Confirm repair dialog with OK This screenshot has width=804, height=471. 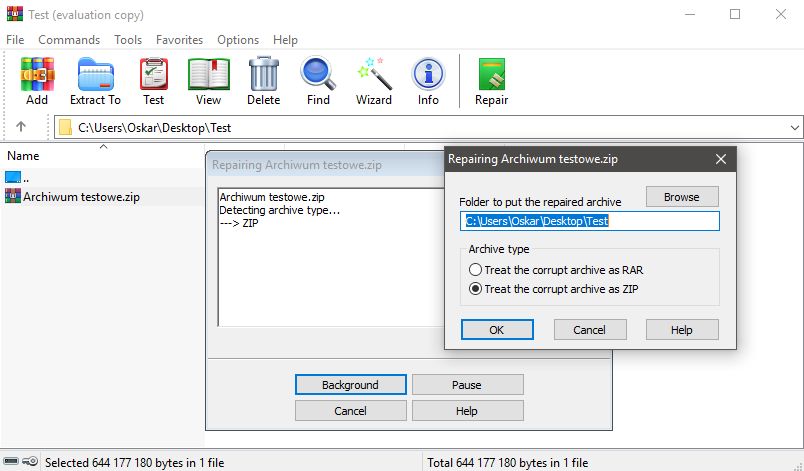(497, 330)
